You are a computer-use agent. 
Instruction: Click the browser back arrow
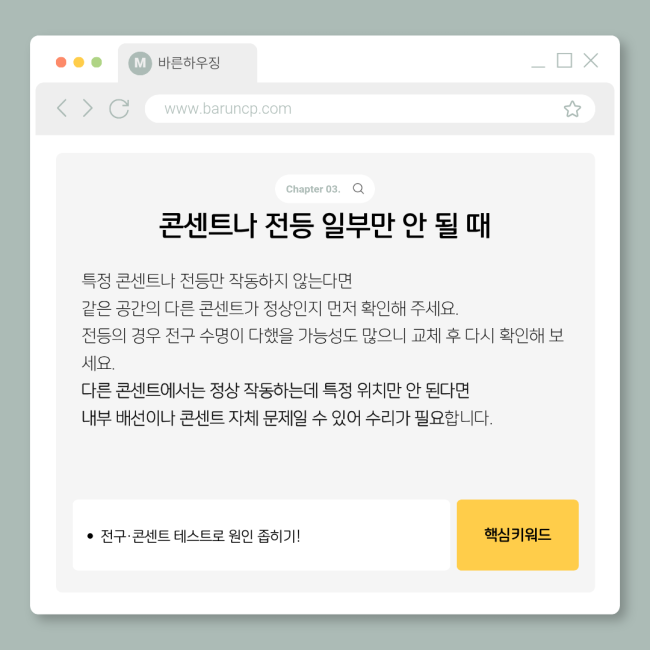(x=62, y=108)
